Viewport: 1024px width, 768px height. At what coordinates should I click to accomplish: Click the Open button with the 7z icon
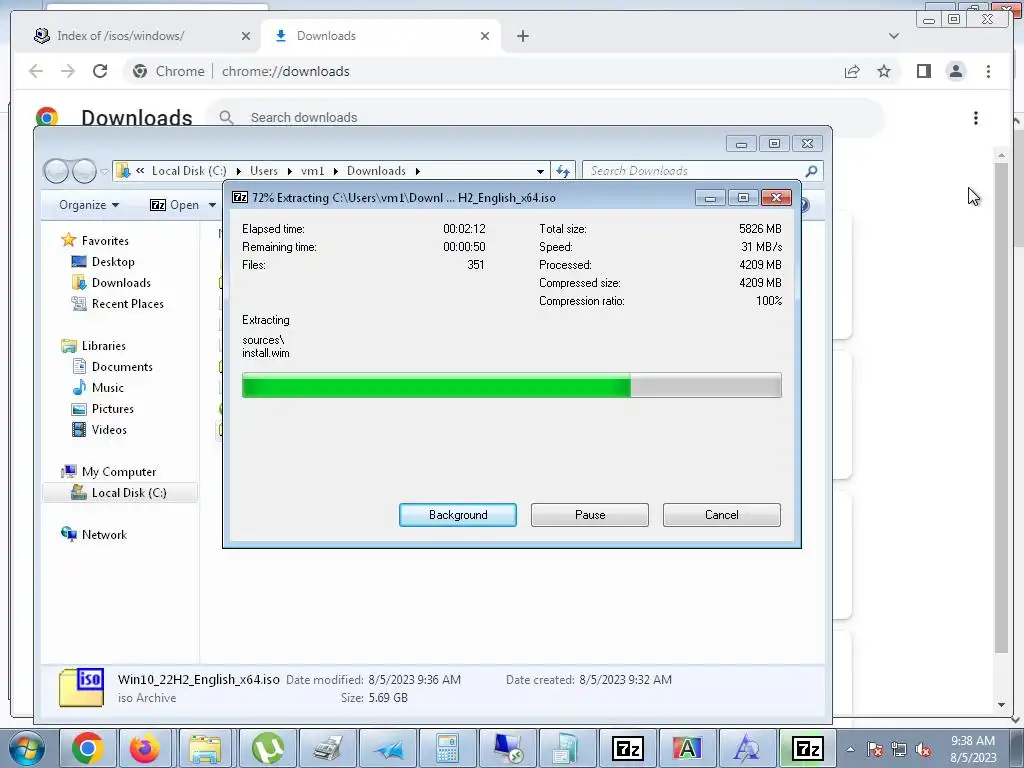click(174, 205)
